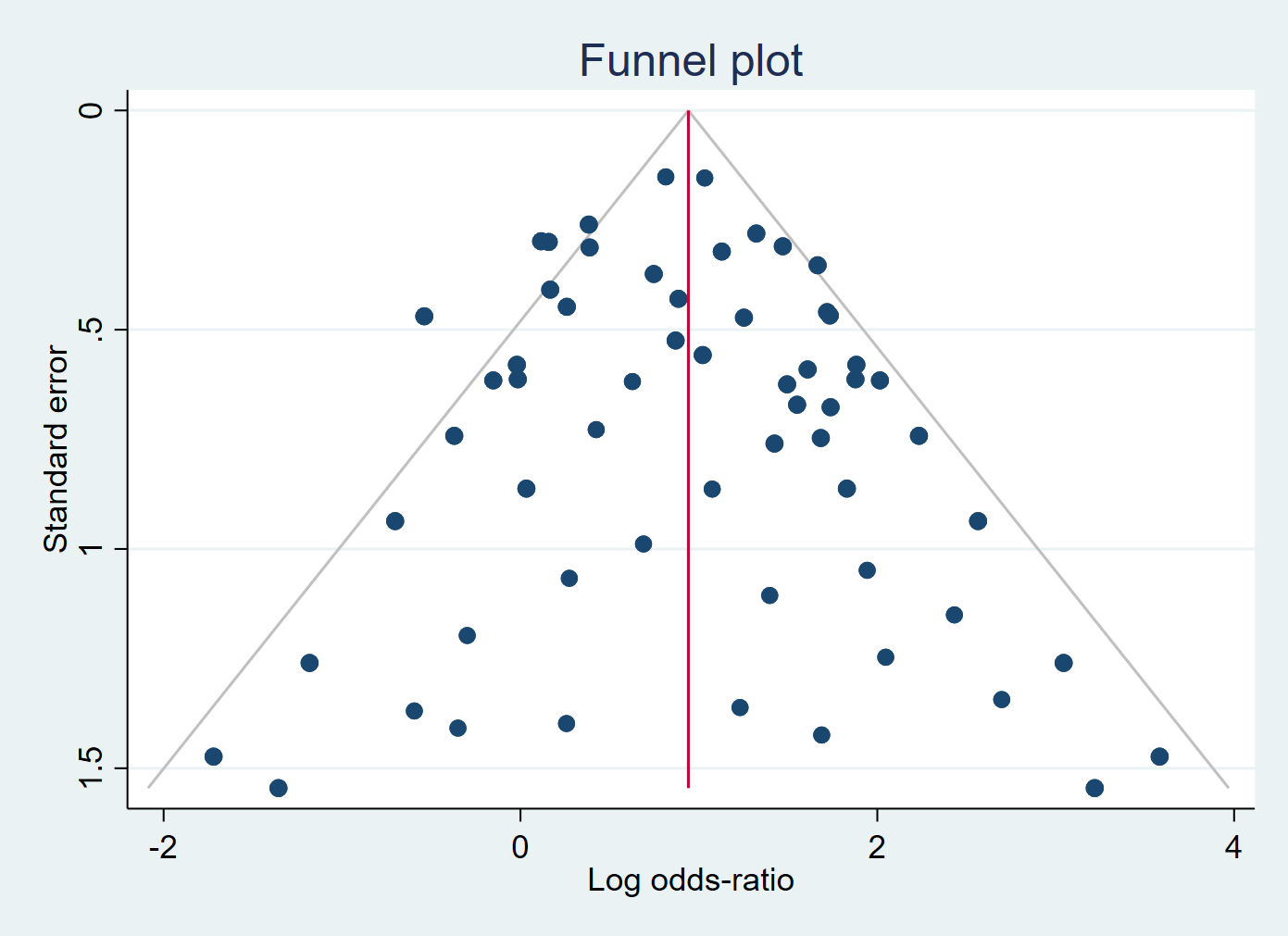This screenshot has height=936, width=1288.
Task: Click the red vertical pooled-estimate line
Action: [x=688, y=602]
